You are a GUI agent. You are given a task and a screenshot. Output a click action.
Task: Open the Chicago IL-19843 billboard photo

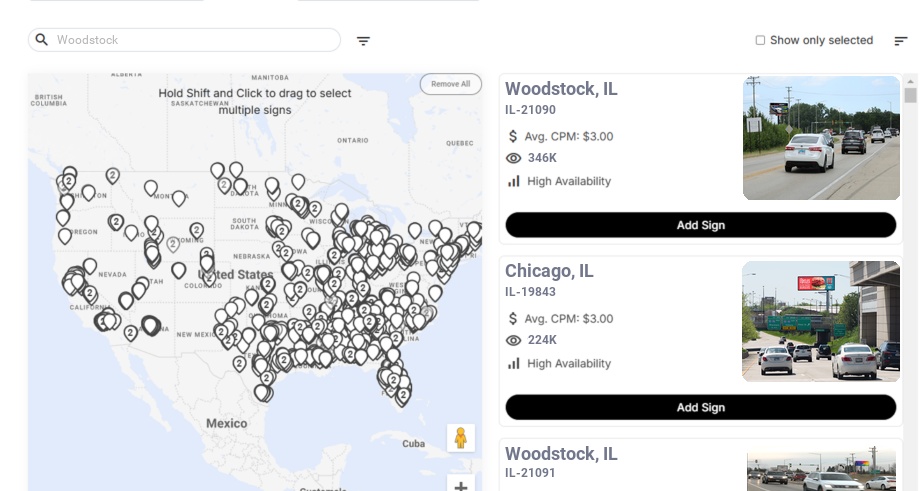coord(821,321)
